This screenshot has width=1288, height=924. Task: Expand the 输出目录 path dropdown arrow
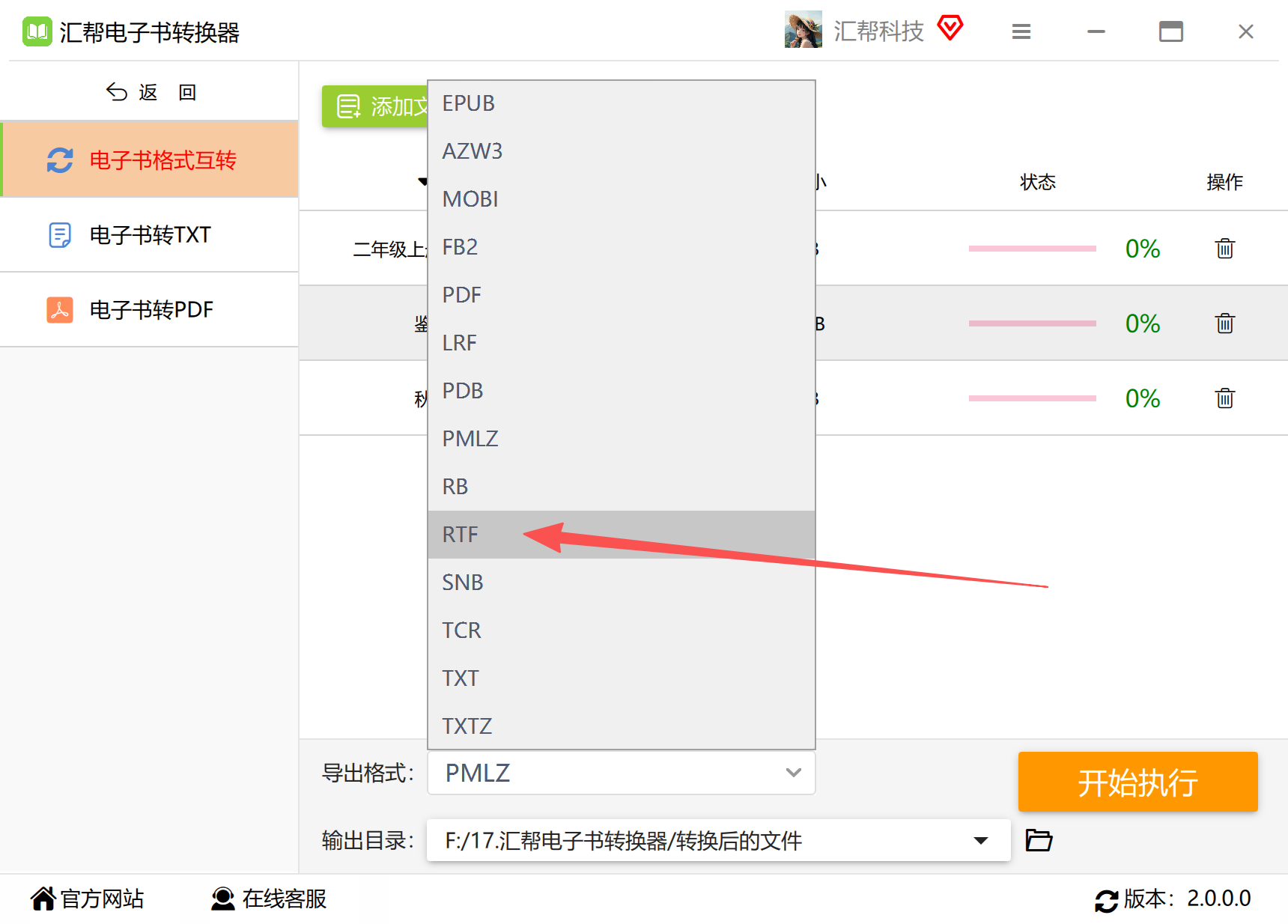tap(980, 840)
